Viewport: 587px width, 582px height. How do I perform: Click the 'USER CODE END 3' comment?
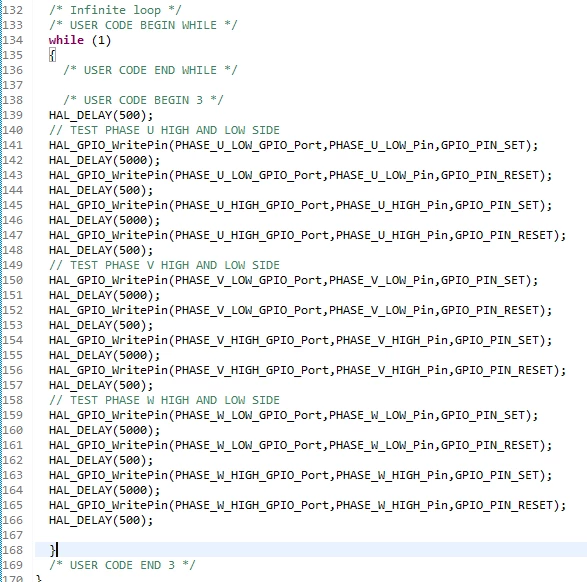click(122, 565)
